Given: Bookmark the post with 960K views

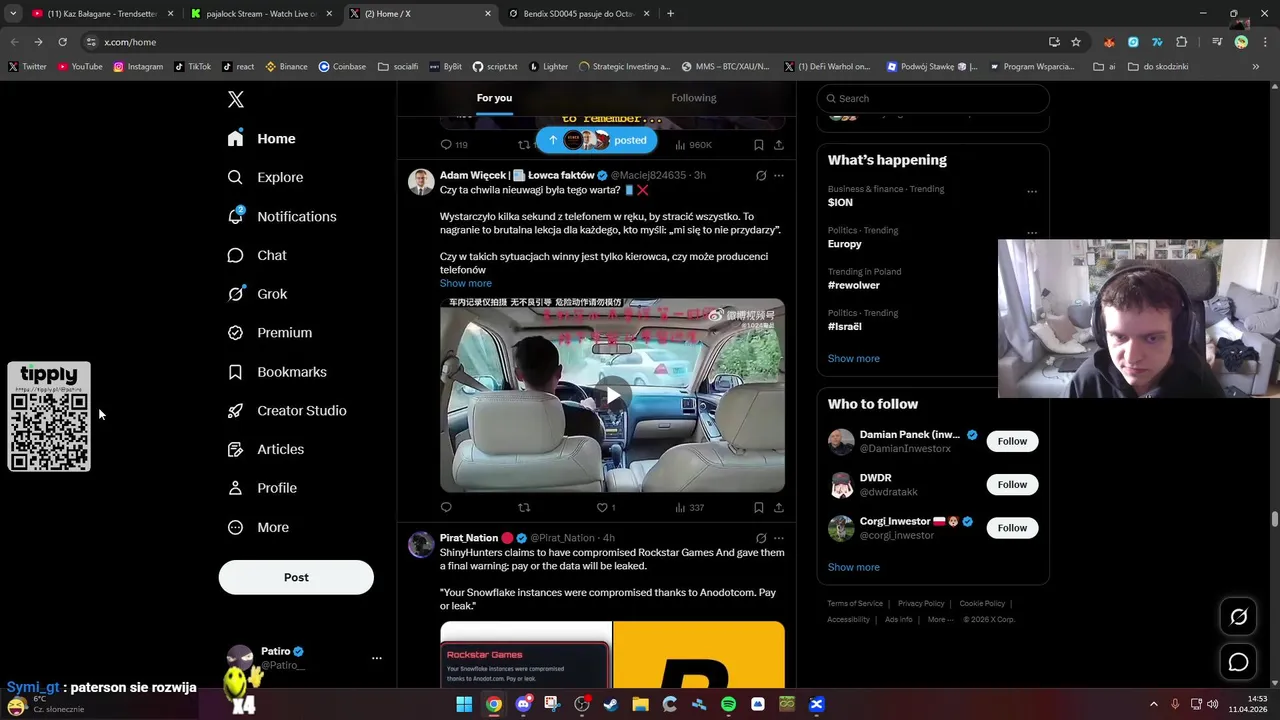Looking at the screenshot, I should [759, 145].
